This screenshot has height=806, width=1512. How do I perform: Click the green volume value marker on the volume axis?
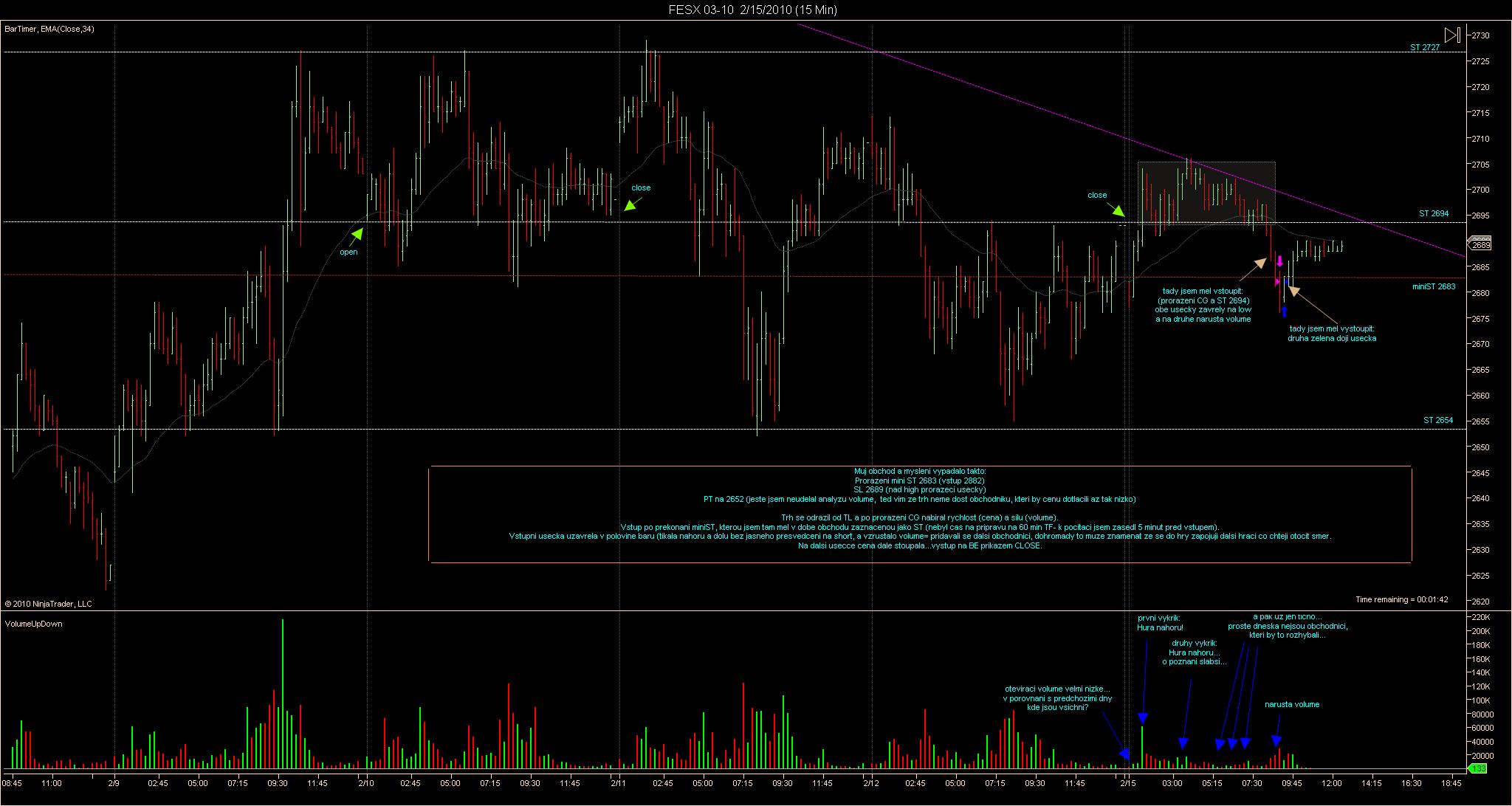point(1477,769)
